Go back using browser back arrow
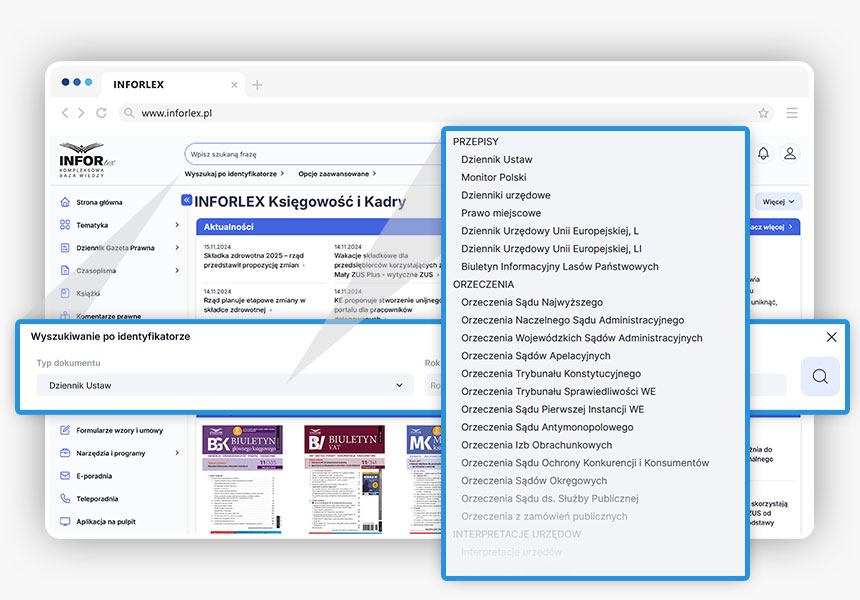This screenshot has height=600, width=860. click(x=66, y=114)
